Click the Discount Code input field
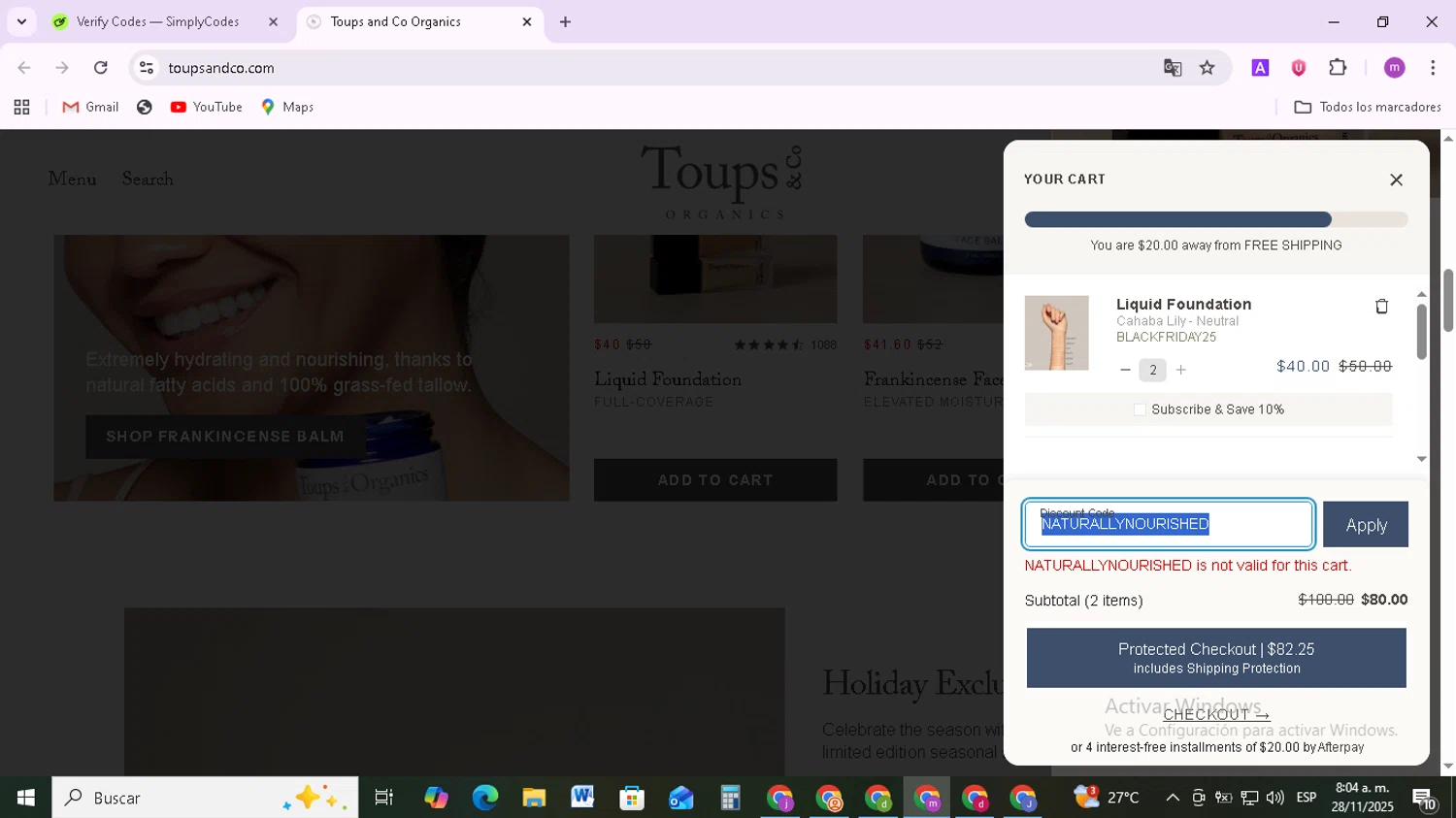The image size is (1456, 818). pos(1169,524)
